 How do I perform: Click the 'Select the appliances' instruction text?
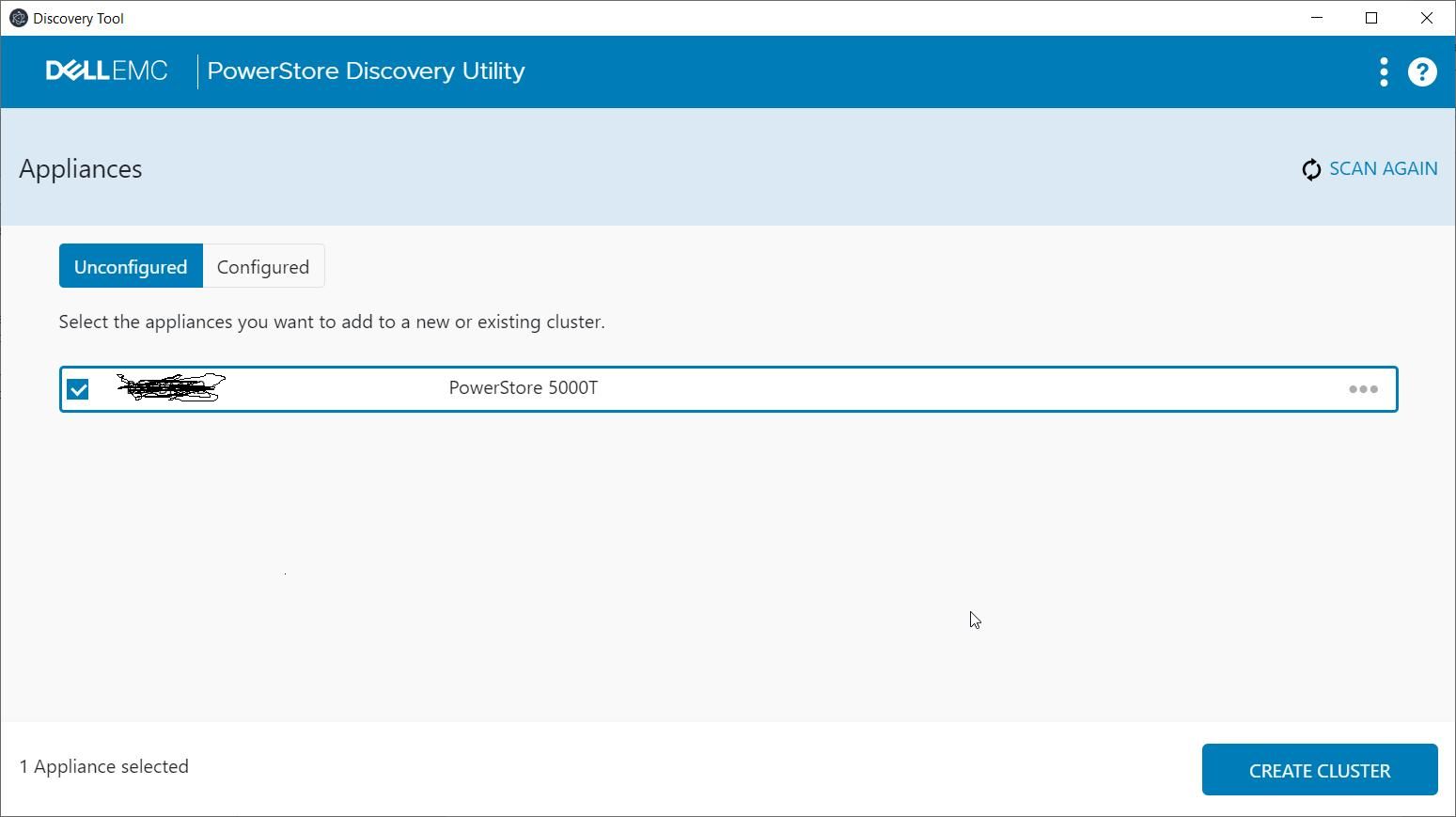(x=332, y=322)
